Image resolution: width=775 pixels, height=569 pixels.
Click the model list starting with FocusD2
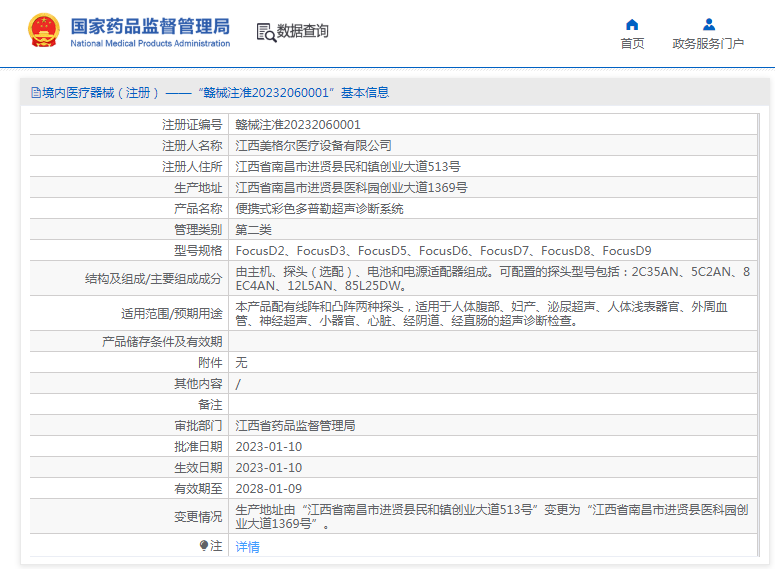pos(443,251)
